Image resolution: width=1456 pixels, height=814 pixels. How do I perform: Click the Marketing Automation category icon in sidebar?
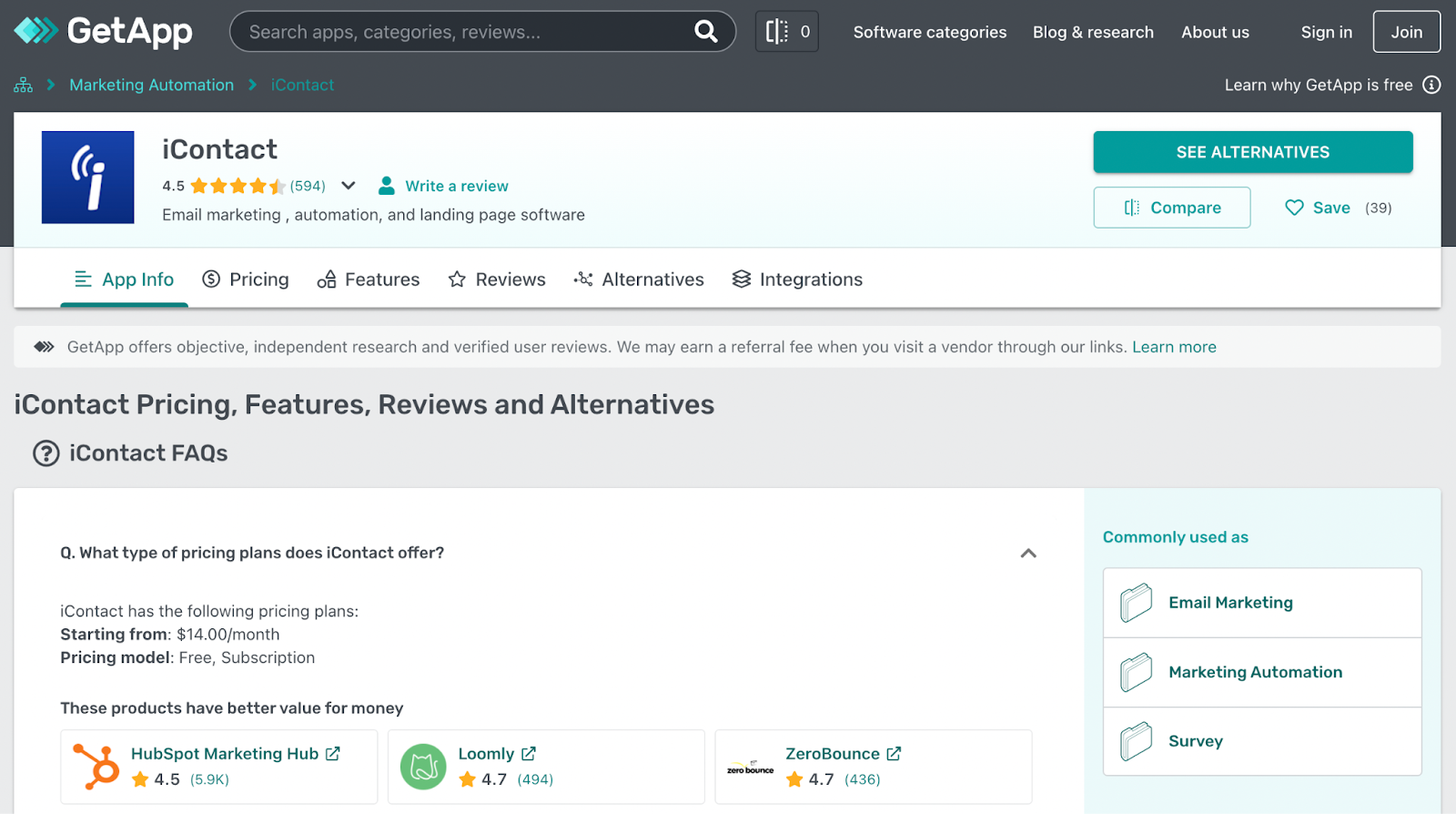(x=1136, y=672)
